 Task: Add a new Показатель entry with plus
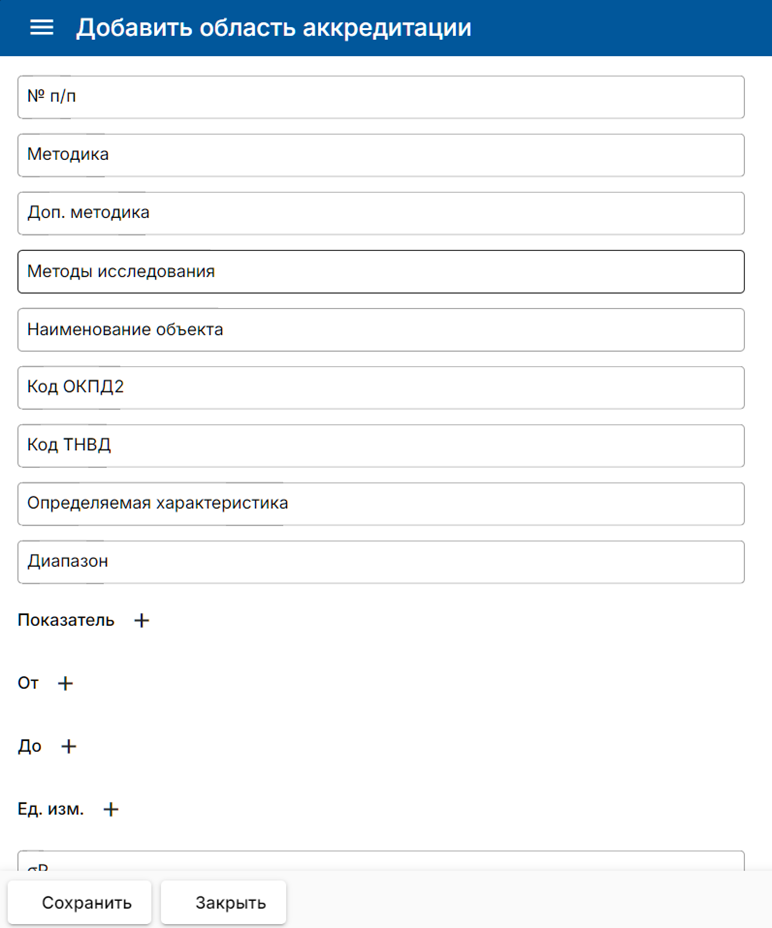point(142,620)
